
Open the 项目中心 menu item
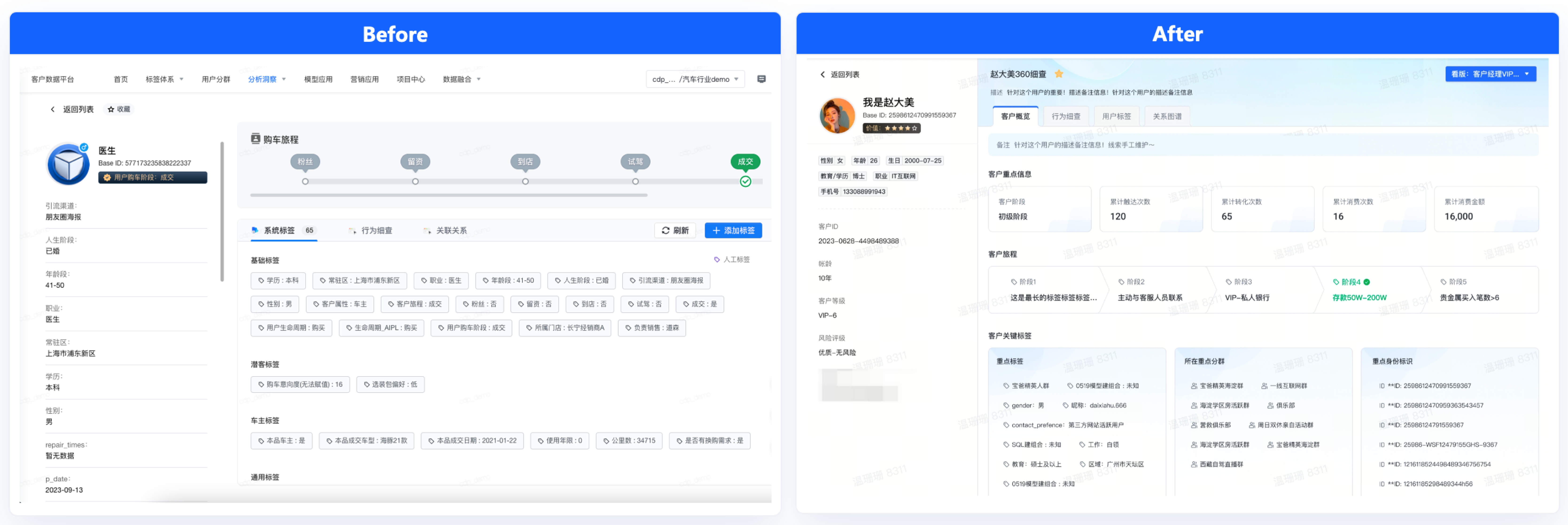point(411,79)
